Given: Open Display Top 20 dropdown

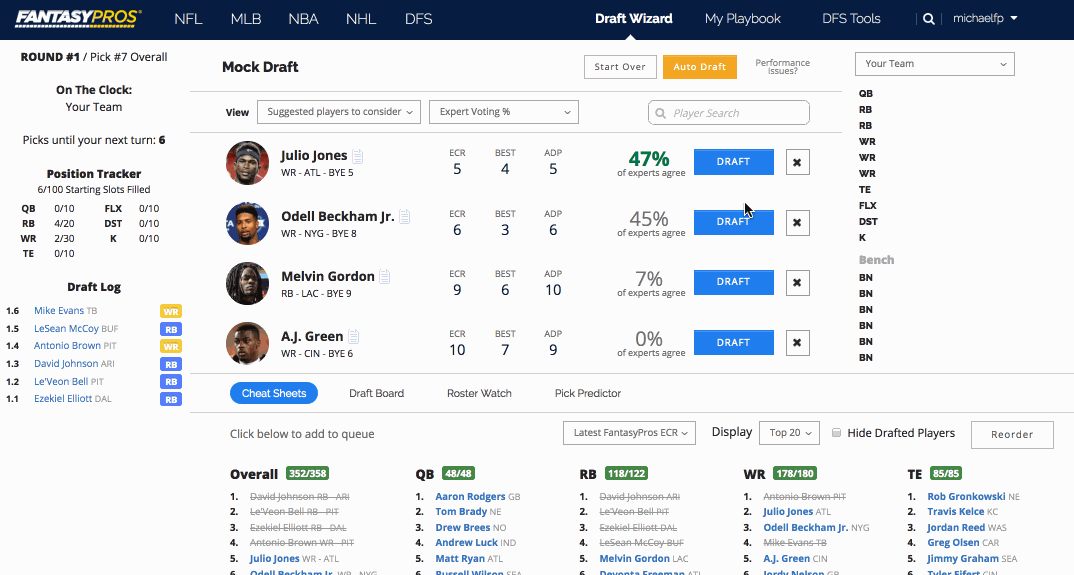Looking at the screenshot, I should [x=789, y=432].
